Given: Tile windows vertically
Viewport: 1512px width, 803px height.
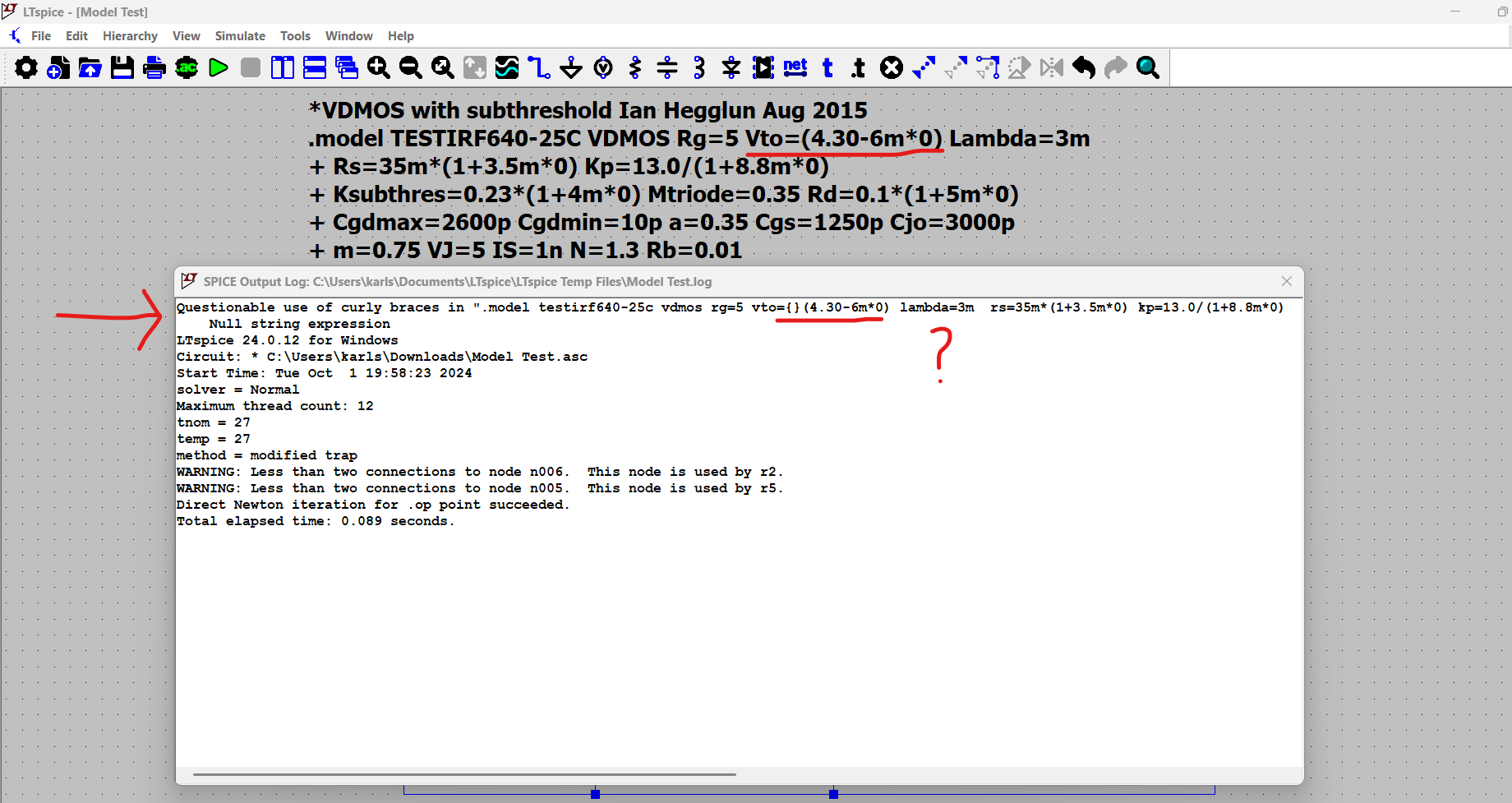Looking at the screenshot, I should (x=283, y=67).
